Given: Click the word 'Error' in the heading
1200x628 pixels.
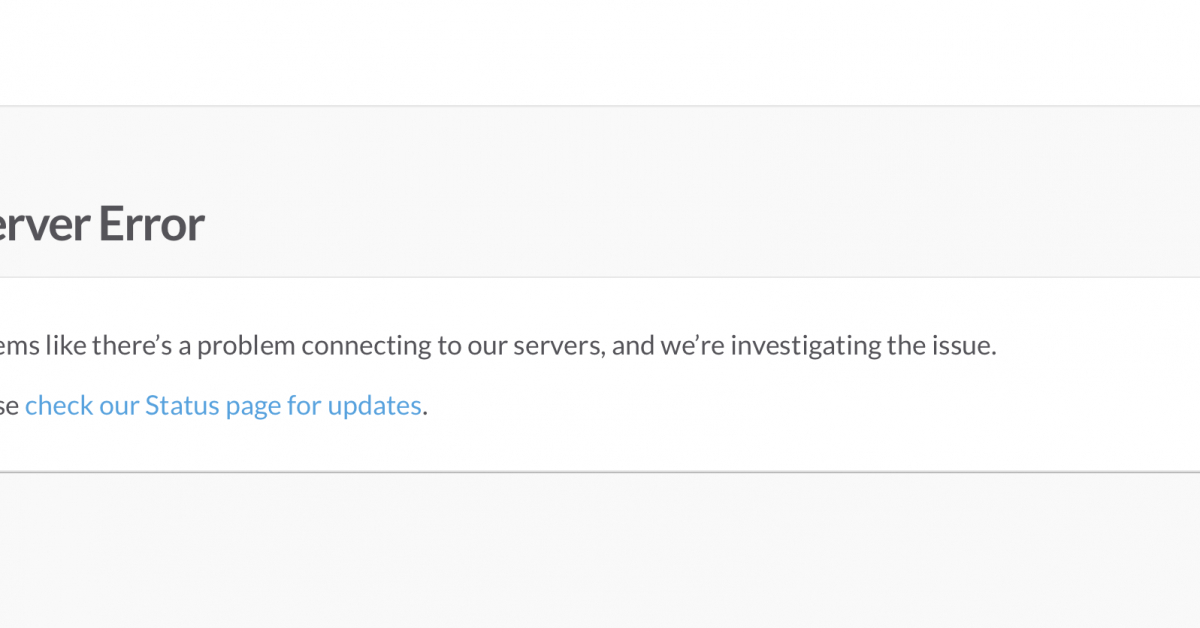Looking at the screenshot, I should click(151, 224).
